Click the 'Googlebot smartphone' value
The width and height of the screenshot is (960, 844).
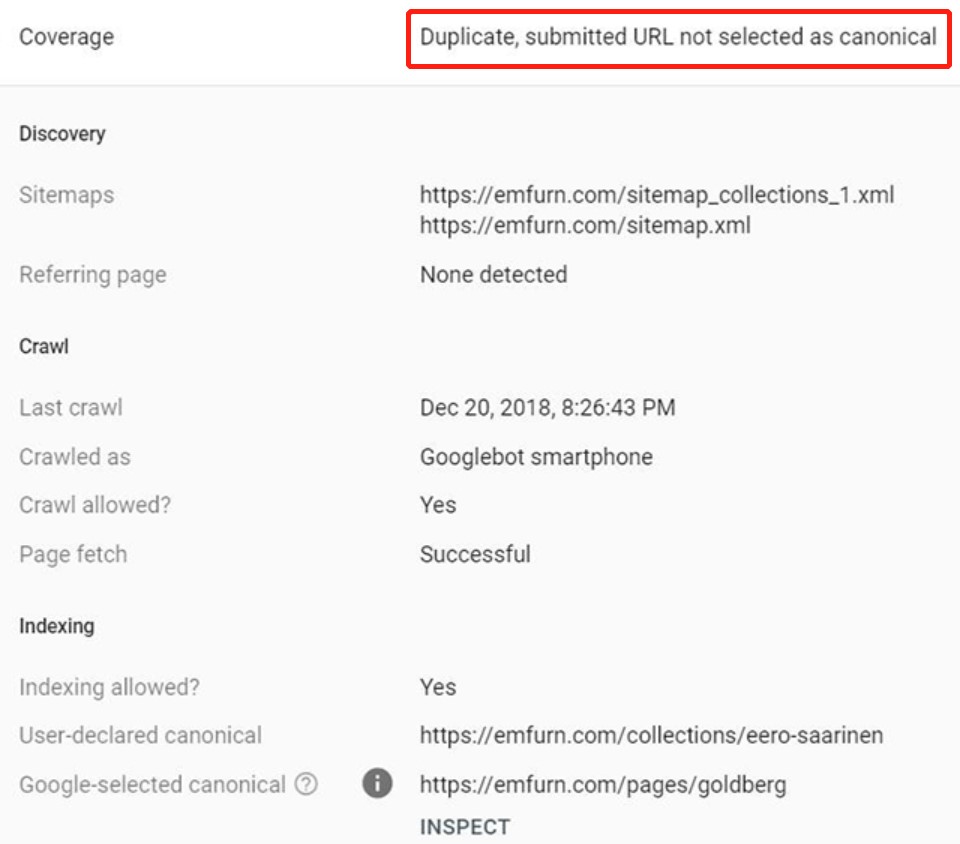(x=536, y=457)
